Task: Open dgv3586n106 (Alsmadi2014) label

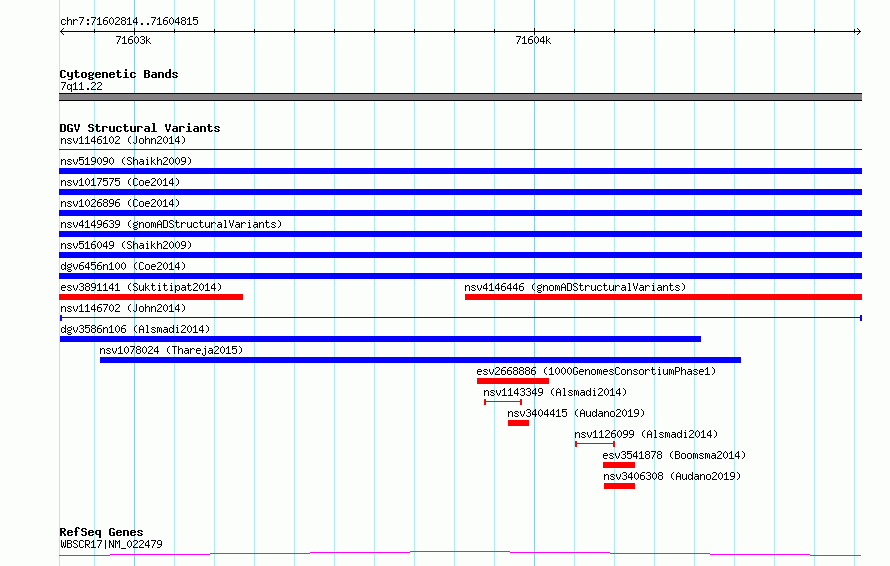Action: pyautogui.click(x=135, y=329)
